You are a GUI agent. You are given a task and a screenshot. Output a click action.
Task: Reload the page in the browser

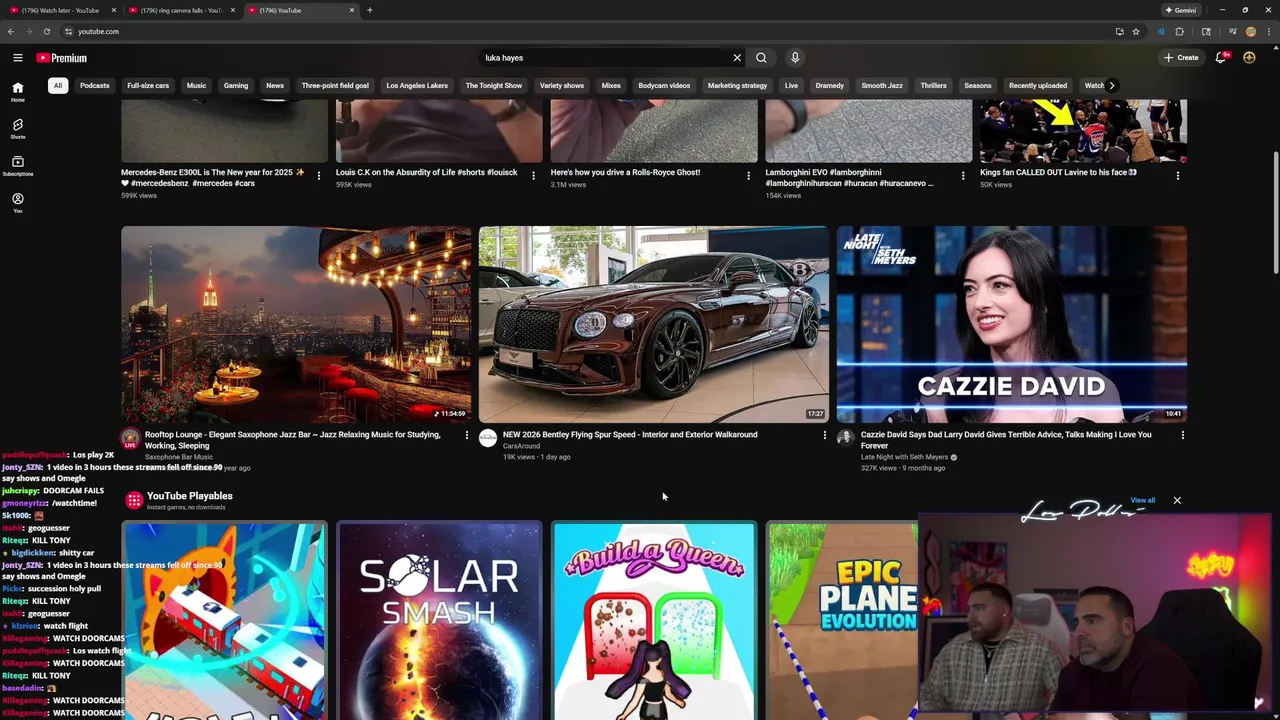[x=46, y=31]
